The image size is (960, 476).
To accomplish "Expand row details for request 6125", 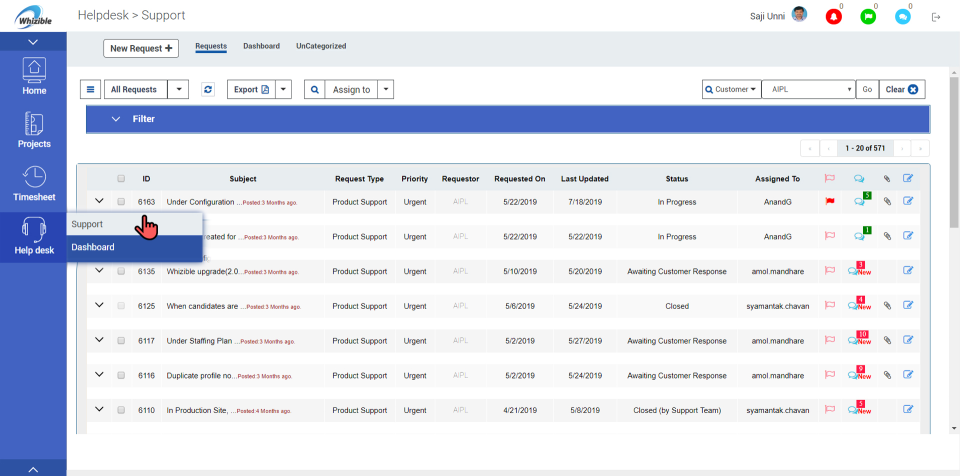I will pyautogui.click(x=99, y=305).
